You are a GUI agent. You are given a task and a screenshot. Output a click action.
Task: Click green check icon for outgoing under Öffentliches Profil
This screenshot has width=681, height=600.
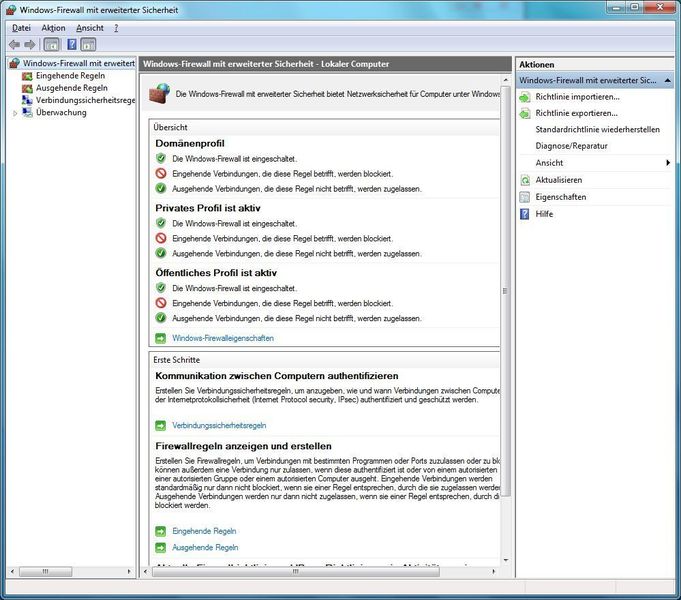(161, 318)
